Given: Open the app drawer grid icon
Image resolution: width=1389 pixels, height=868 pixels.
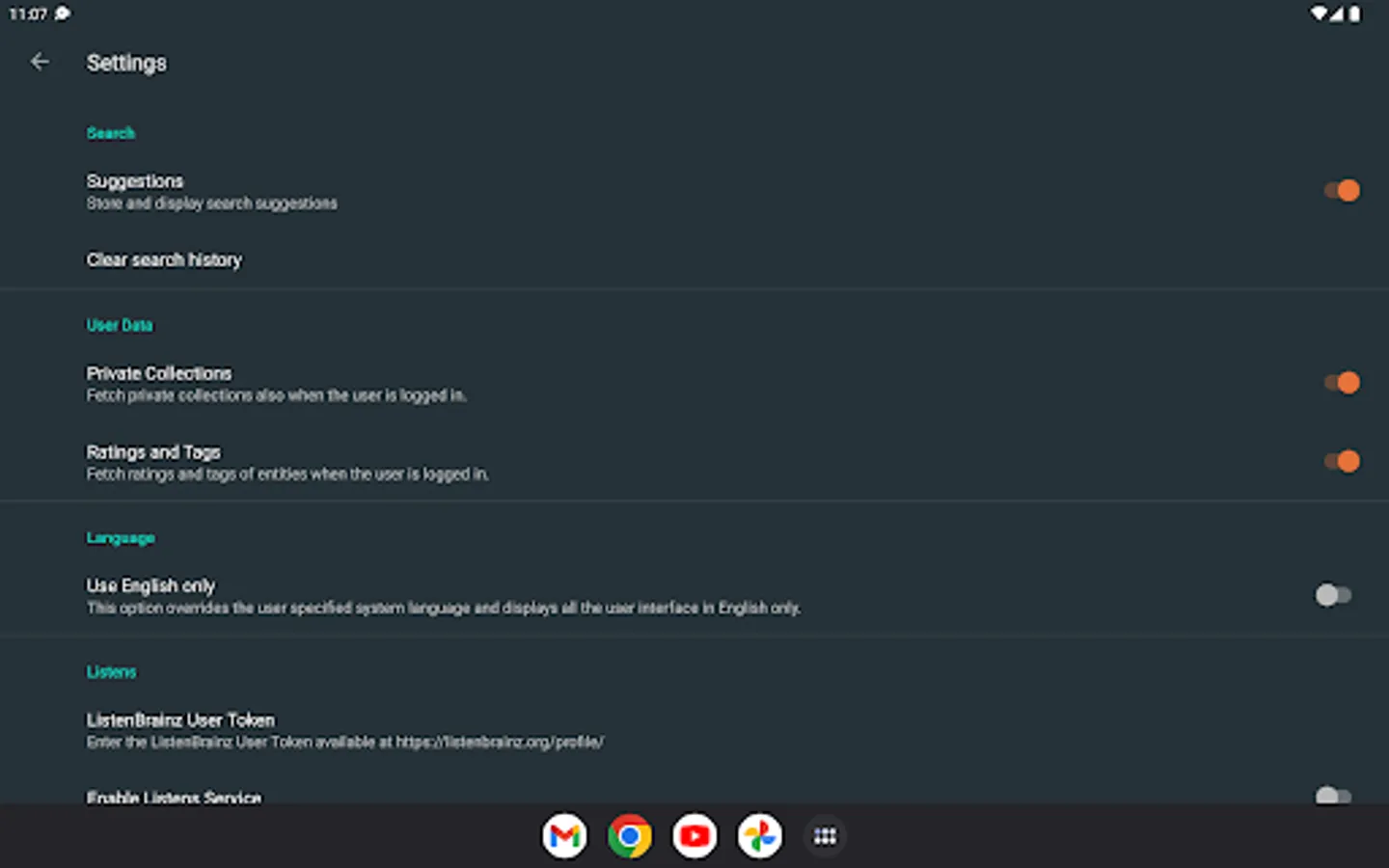Looking at the screenshot, I should pyautogui.click(x=825, y=836).
